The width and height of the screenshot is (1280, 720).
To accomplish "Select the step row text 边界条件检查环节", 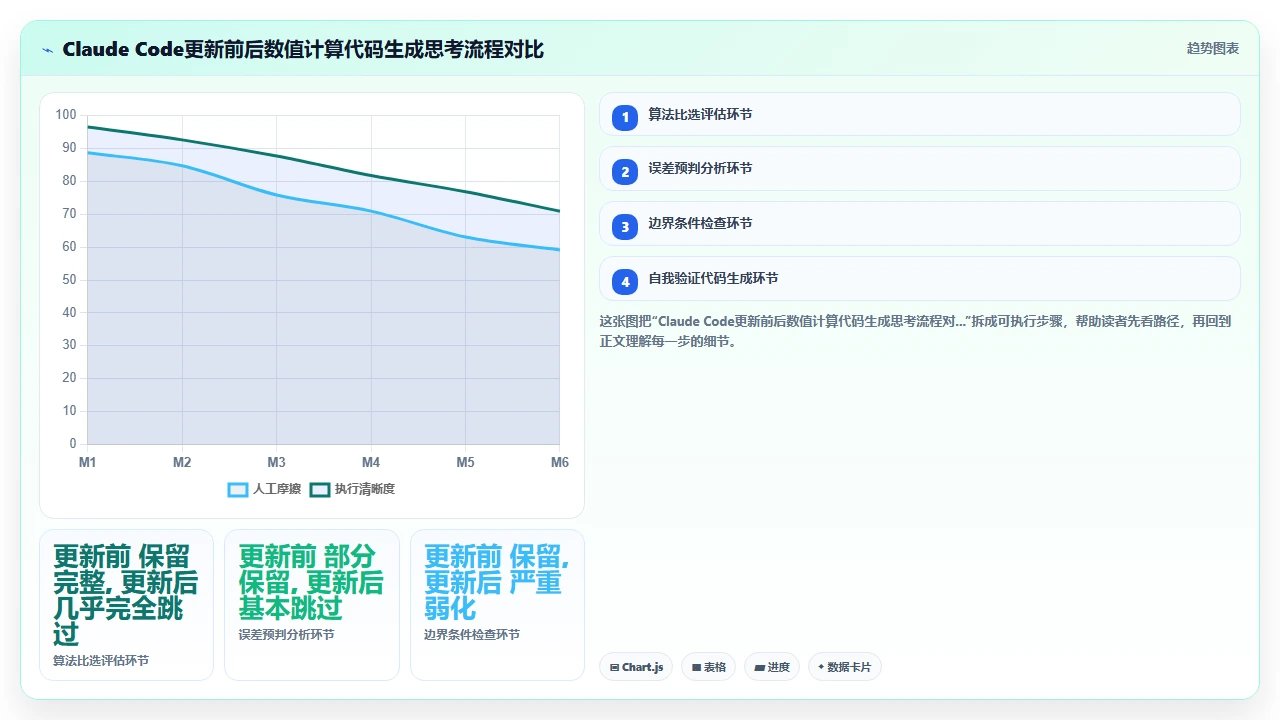I will (x=700, y=223).
